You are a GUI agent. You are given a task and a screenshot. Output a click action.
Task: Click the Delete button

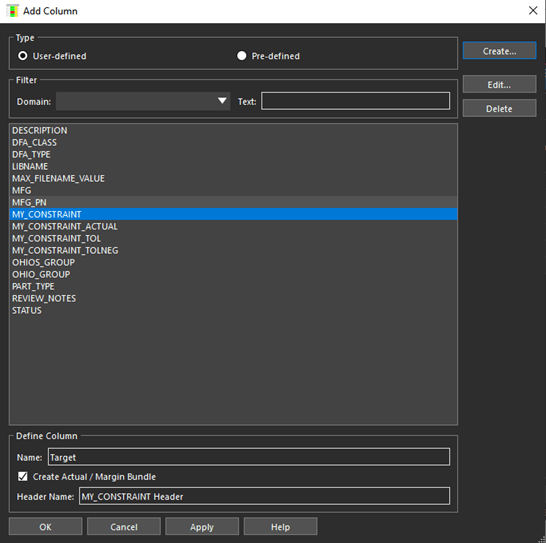(499, 108)
